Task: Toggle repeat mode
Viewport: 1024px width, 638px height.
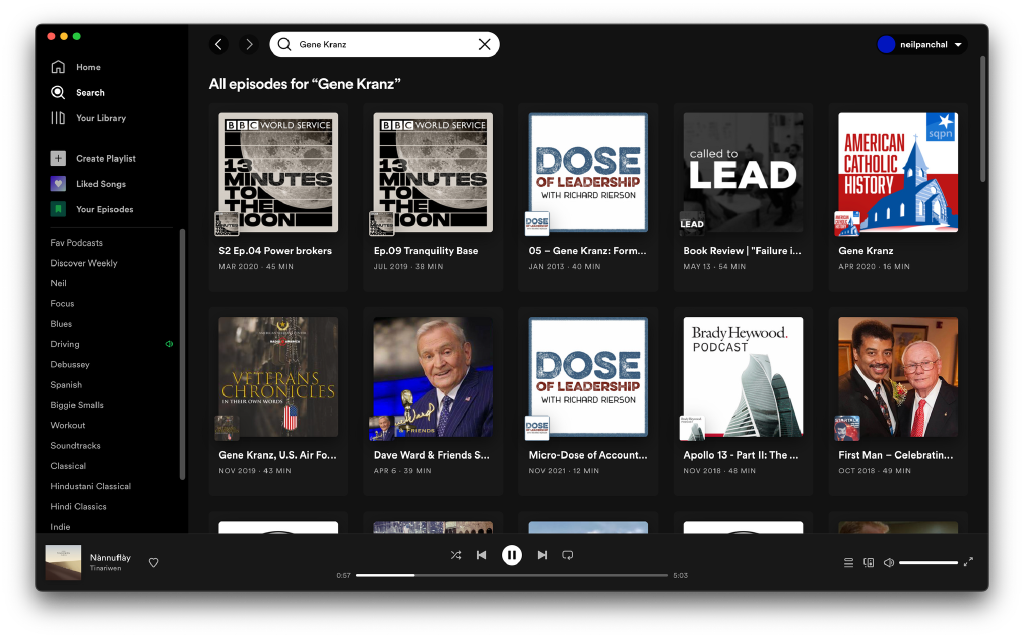Action: click(568, 555)
